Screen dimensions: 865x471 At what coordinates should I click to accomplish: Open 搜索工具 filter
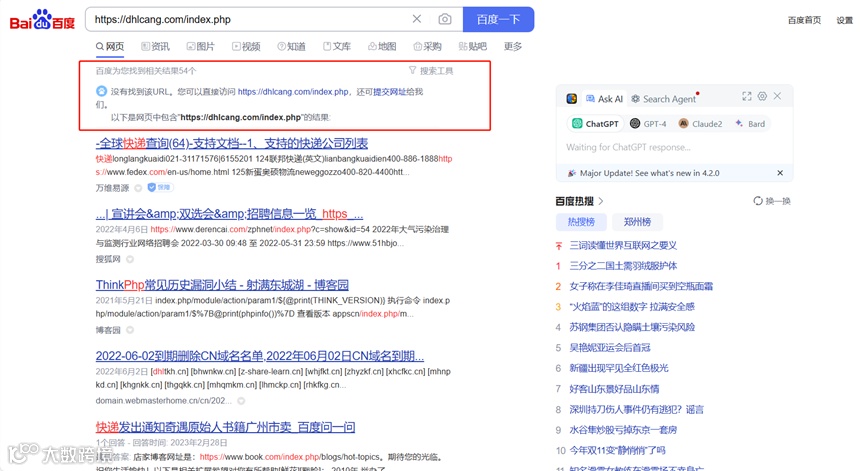coord(431,71)
